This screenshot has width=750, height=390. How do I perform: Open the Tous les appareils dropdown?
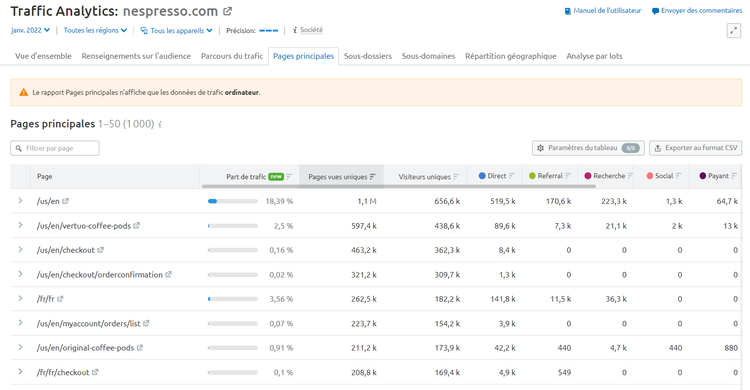click(176, 31)
